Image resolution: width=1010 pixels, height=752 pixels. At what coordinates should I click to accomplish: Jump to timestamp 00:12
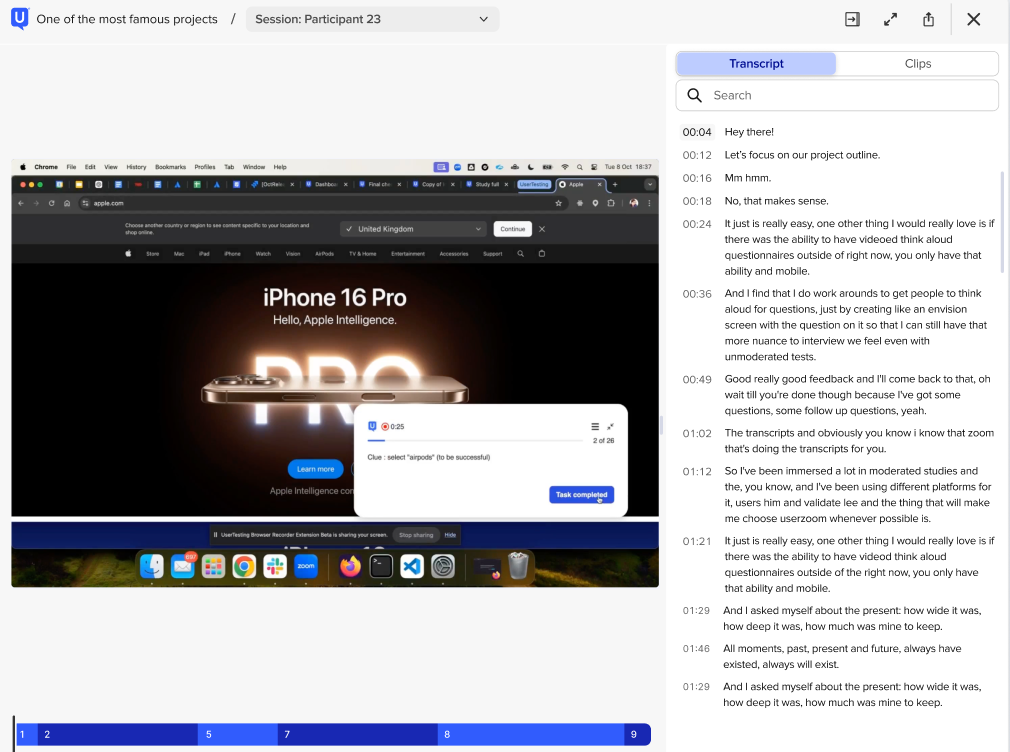[697, 155]
